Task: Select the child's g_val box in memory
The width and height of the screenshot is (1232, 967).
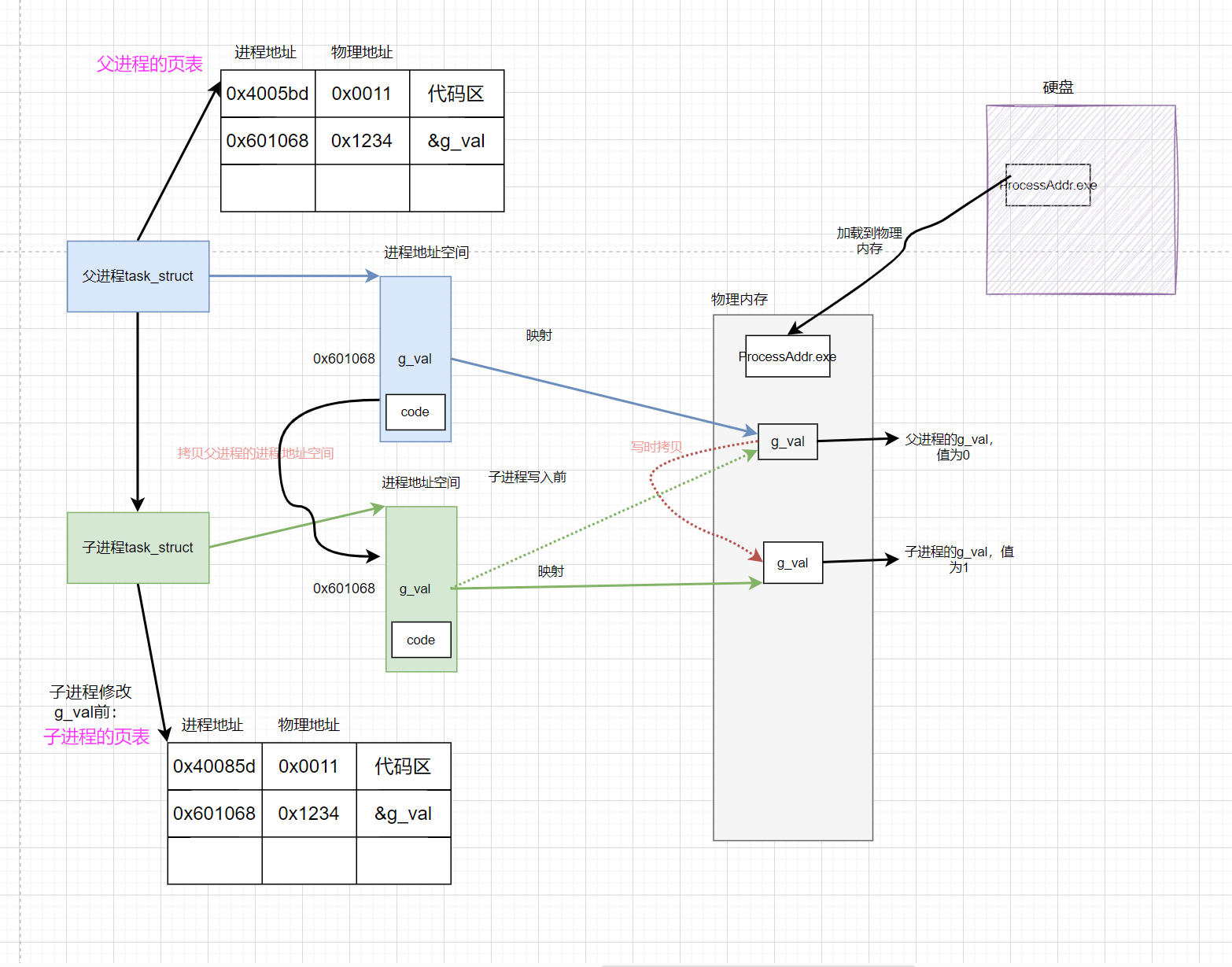Action: pos(793,563)
